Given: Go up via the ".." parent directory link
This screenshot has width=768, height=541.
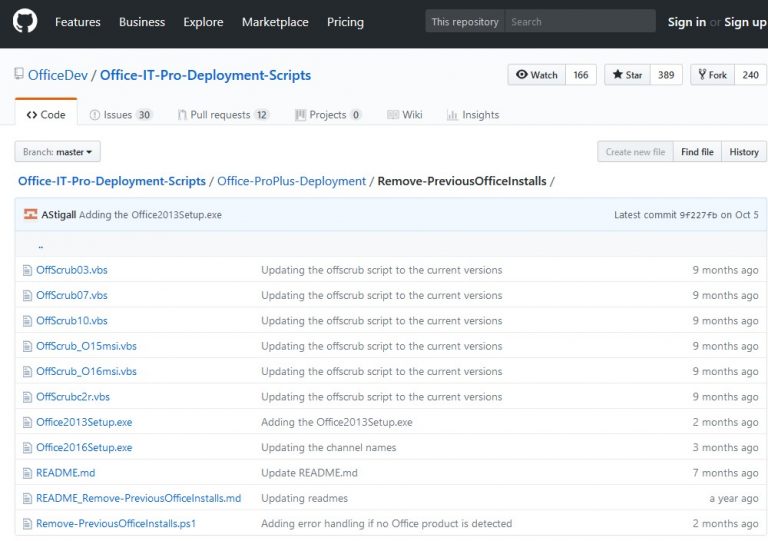Looking at the screenshot, I should pos(41,245).
